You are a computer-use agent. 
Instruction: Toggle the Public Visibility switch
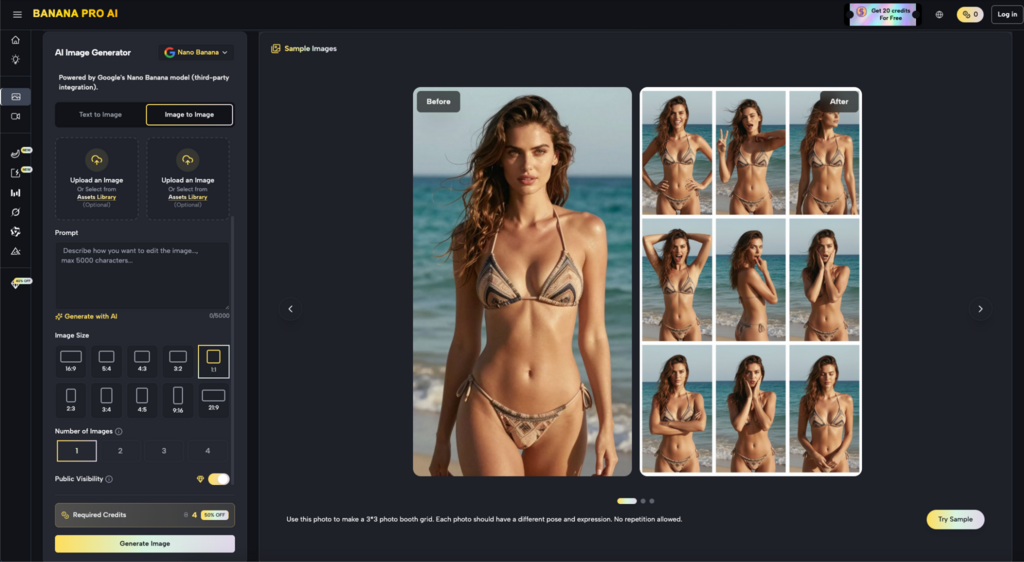click(218, 479)
